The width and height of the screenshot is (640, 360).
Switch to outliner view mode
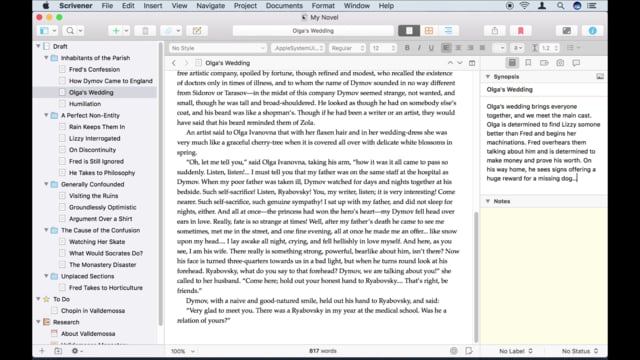(448, 31)
